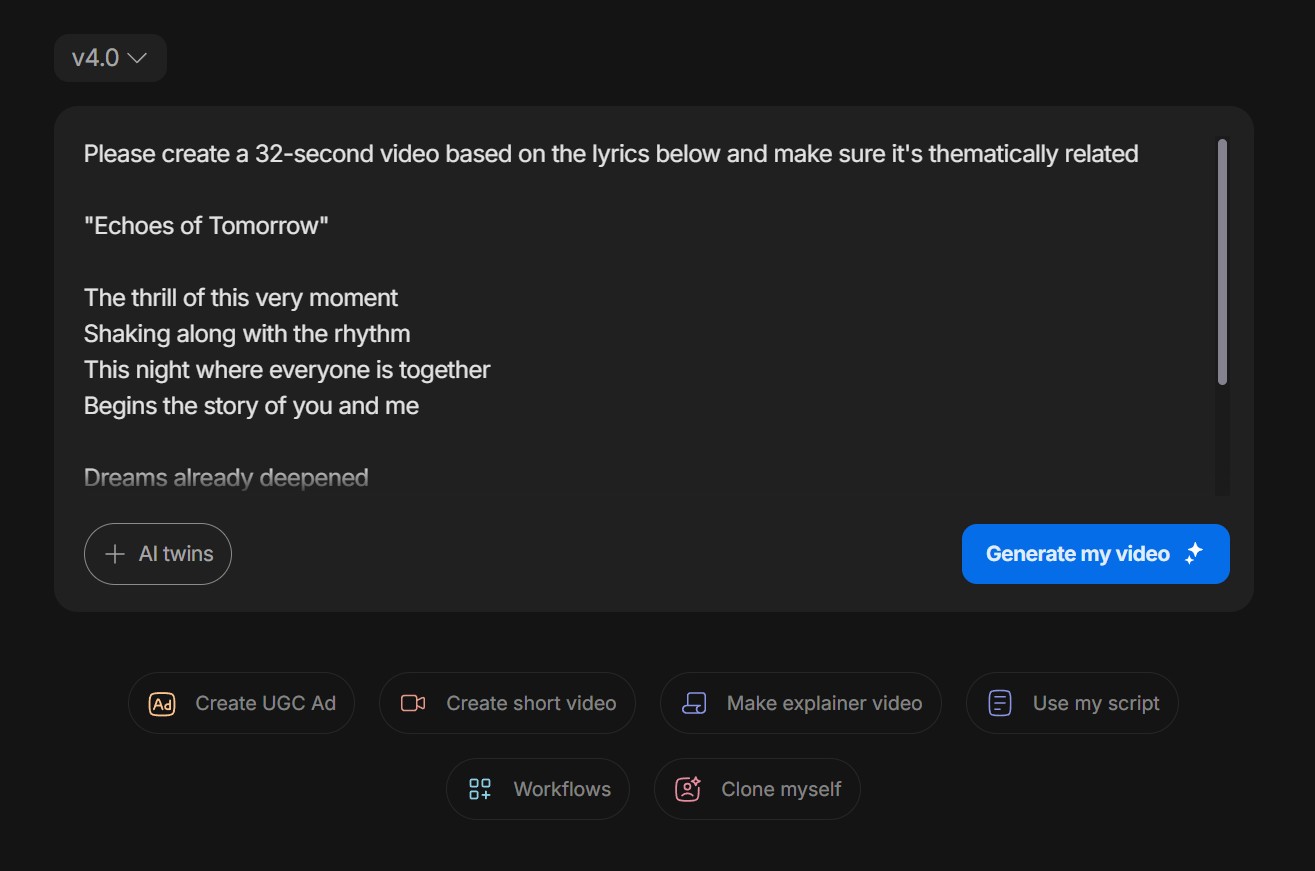Click the Ad icon in UGC chip
1315x871 pixels.
click(162, 704)
